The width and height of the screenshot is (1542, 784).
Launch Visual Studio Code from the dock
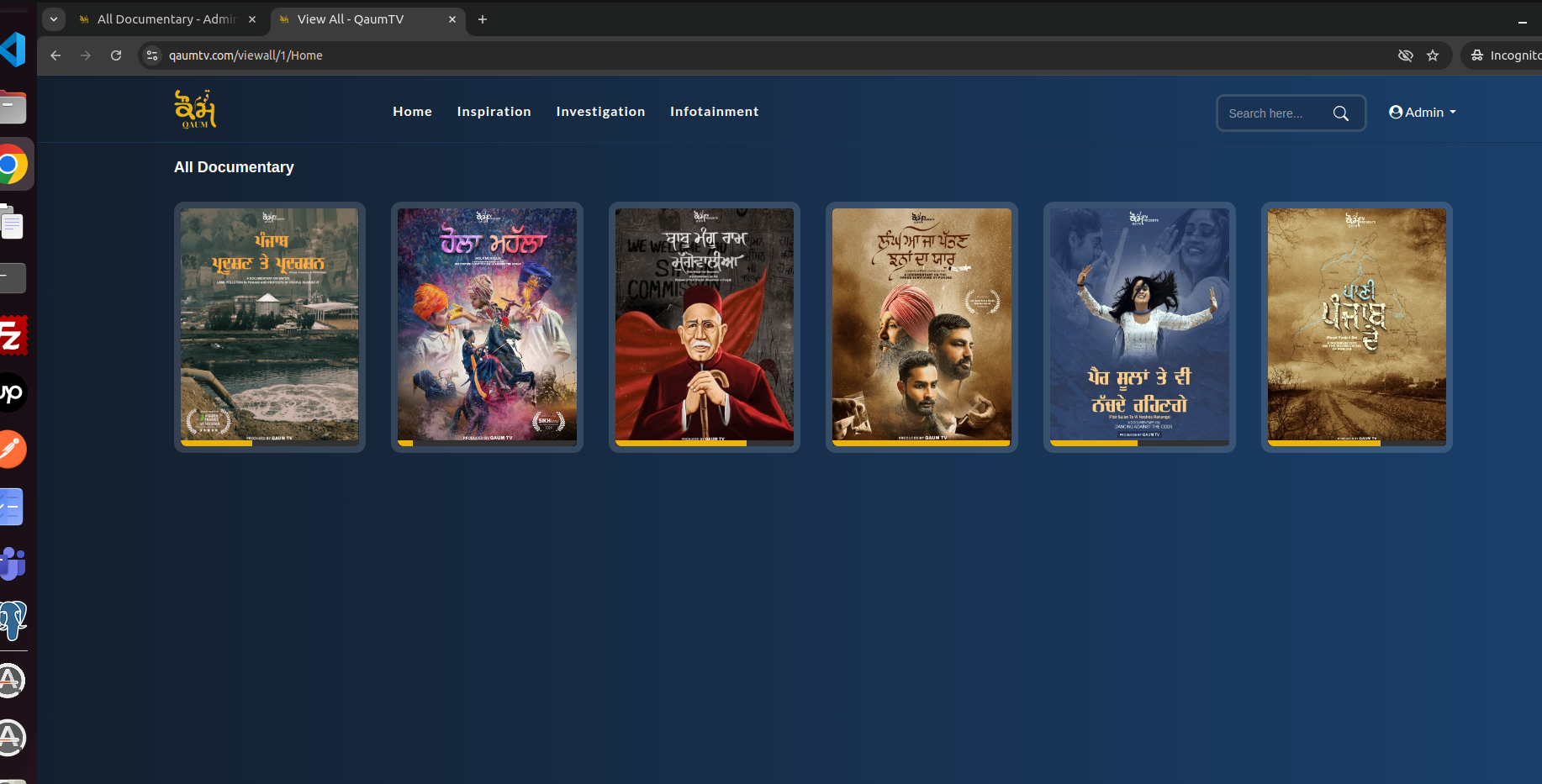[x=13, y=50]
